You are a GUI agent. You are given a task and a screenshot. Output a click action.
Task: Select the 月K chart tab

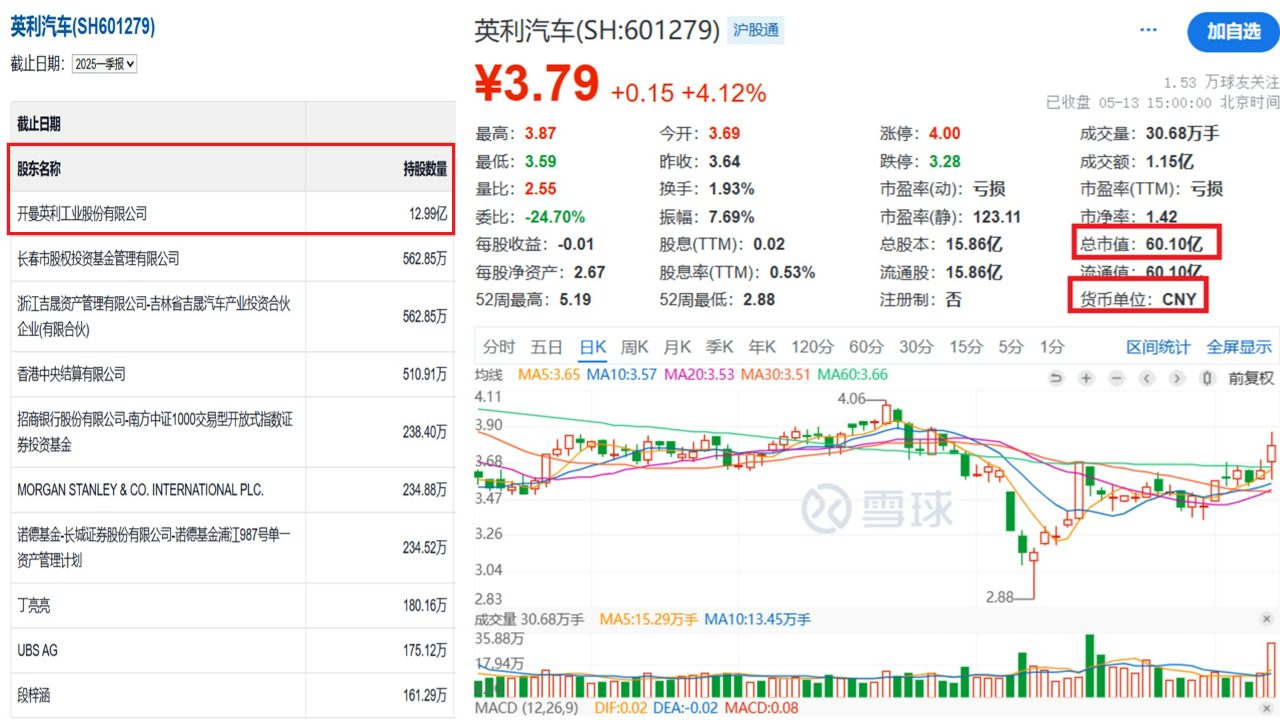tap(677, 347)
